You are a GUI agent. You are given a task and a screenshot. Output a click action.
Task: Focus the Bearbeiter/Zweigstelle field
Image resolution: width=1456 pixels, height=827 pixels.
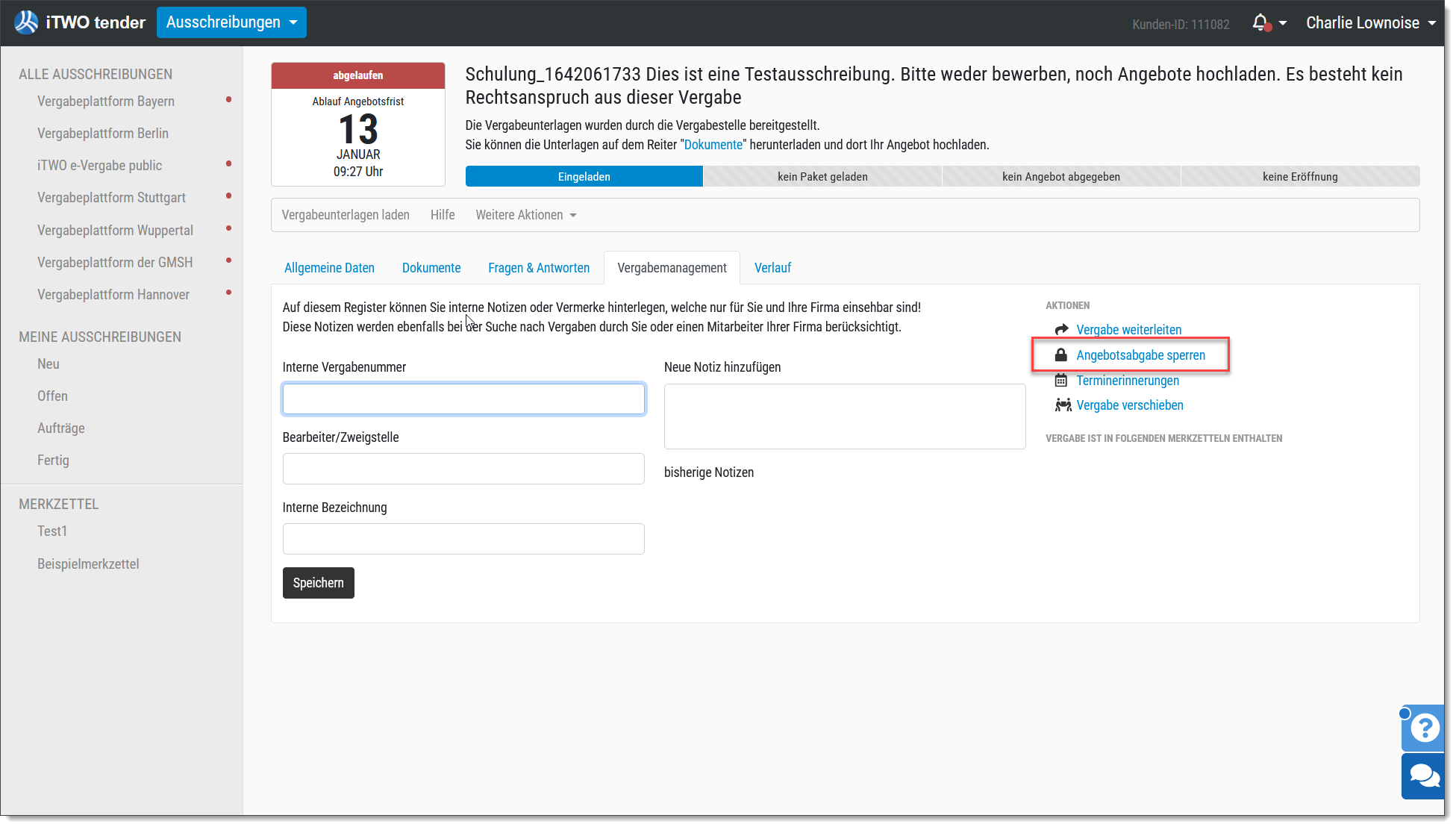pyautogui.click(x=463, y=469)
